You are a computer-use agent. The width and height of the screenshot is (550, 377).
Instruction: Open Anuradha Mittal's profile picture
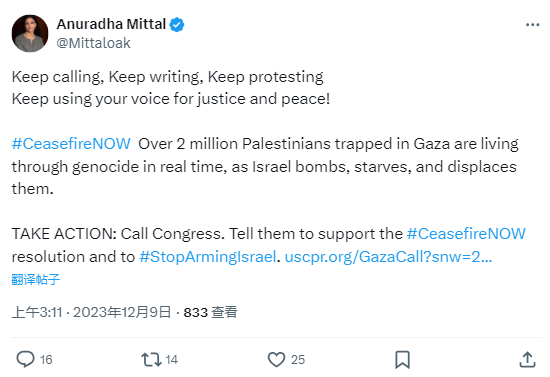point(30,33)
